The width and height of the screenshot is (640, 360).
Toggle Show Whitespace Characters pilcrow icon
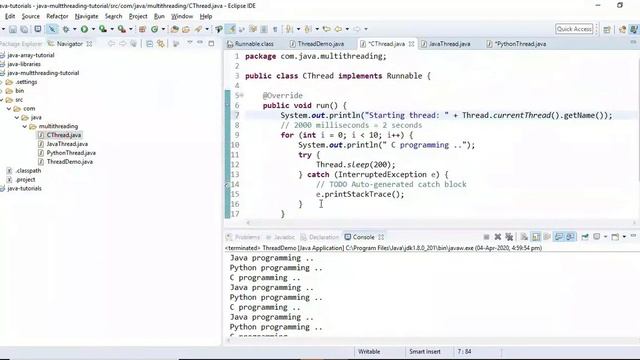275,29
